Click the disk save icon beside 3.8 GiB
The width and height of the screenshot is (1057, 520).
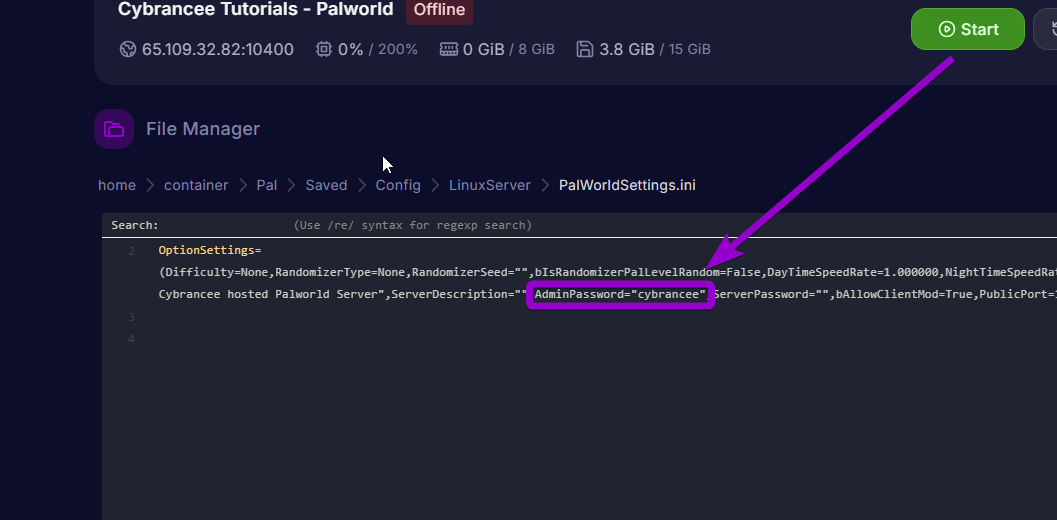point(584,49)
